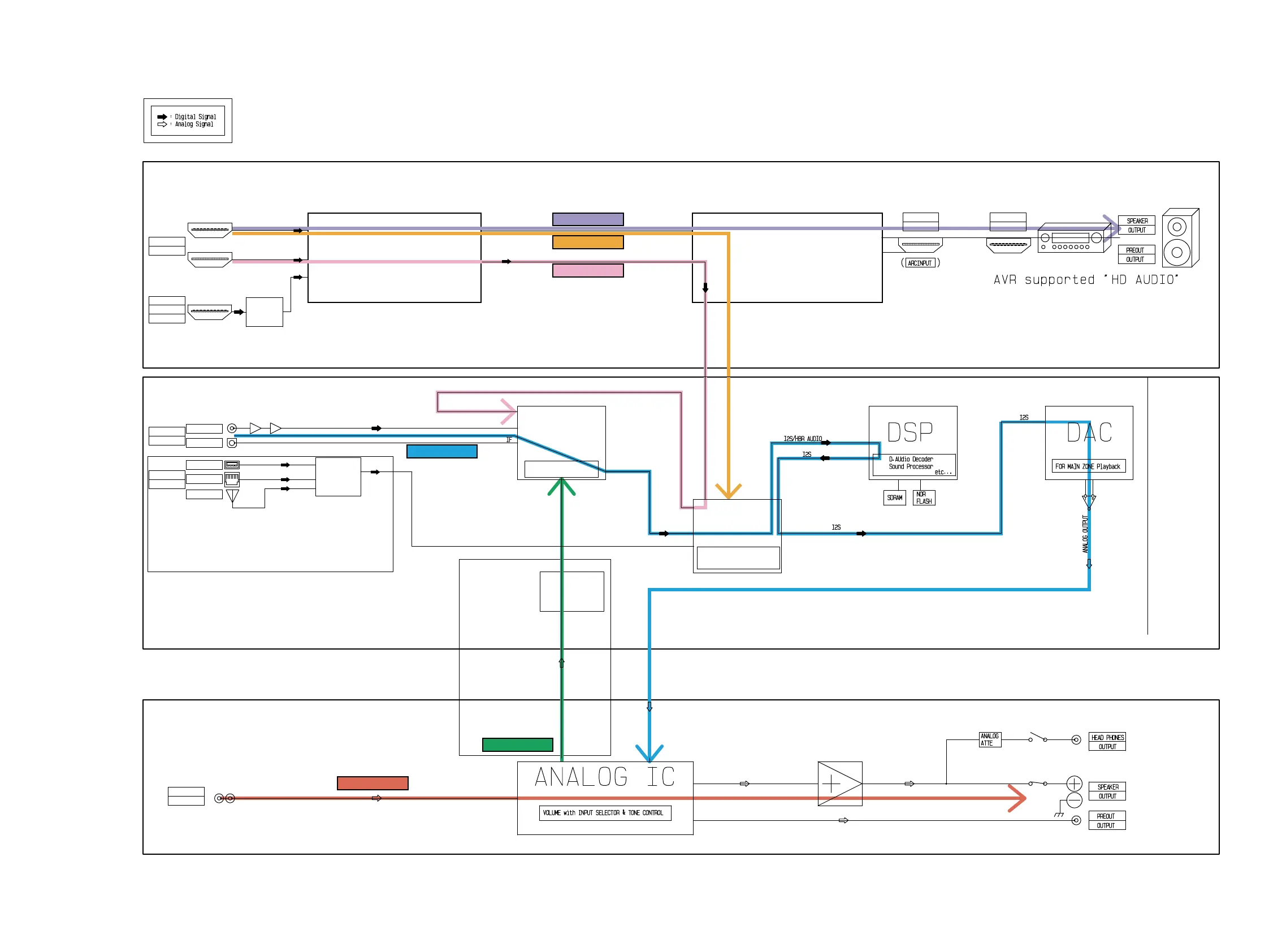
Task: Click the ANALOG ATTE box
Action: coord(989,739)
